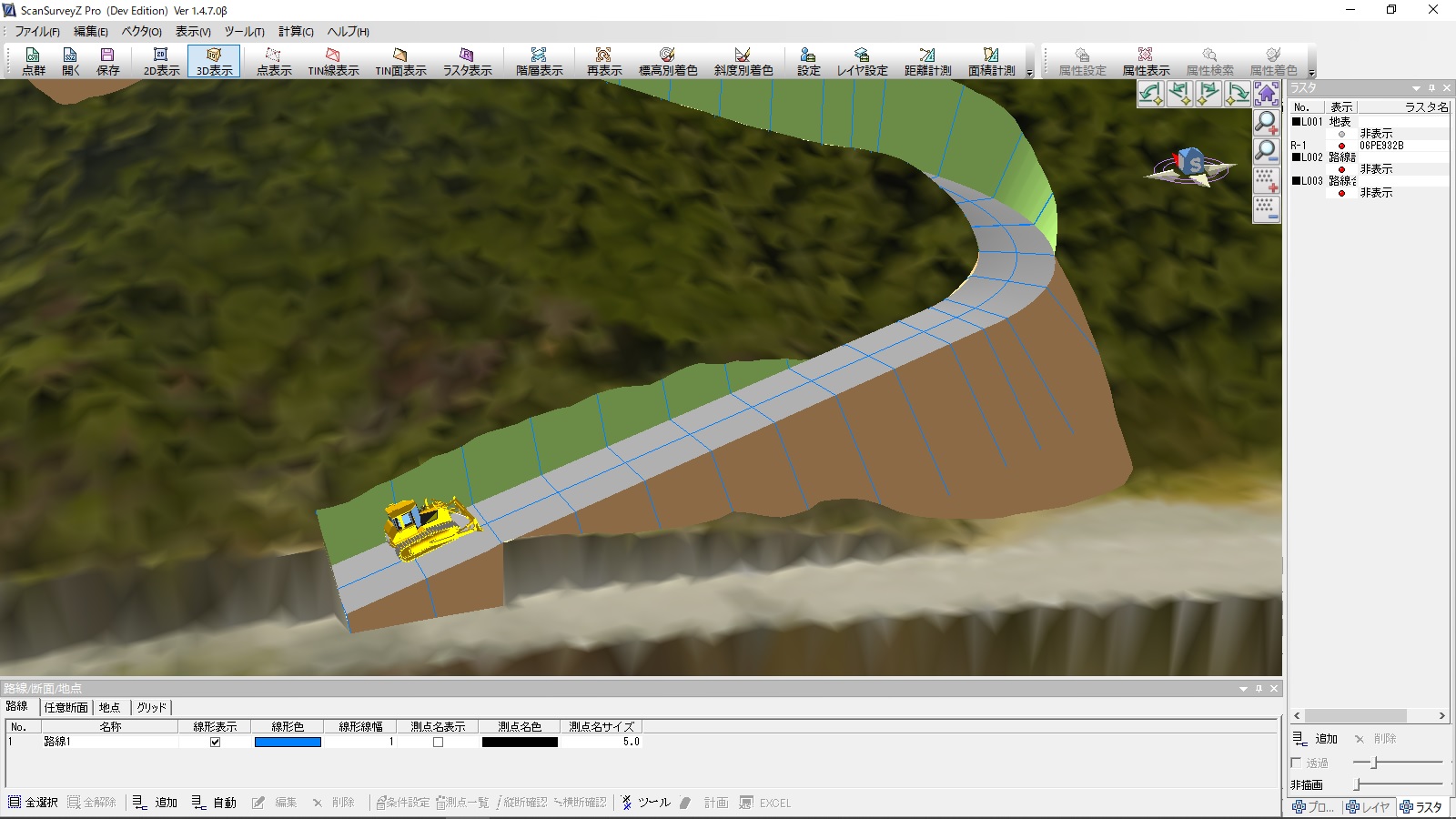This screenshot has width=1456, height=819.
Task: Apply 斜度別着色 slope coloring
Action: (x=743, y=61)
